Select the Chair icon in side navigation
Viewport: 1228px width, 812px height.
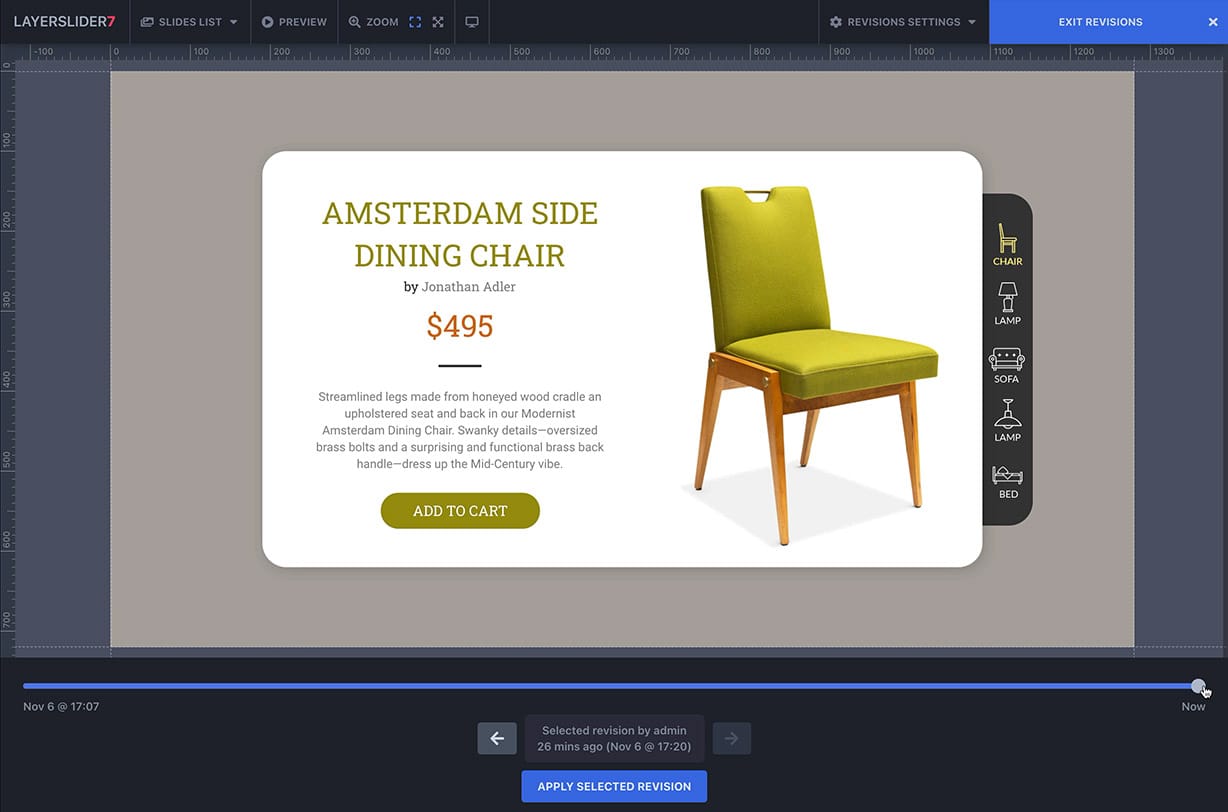(x=1007, y=243)
